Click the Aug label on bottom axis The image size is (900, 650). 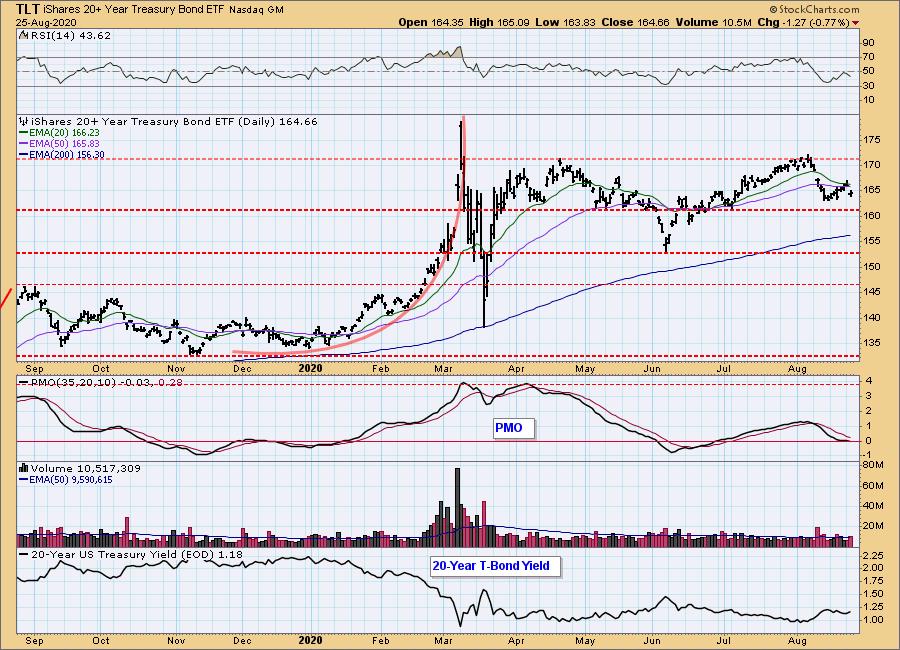797,640
